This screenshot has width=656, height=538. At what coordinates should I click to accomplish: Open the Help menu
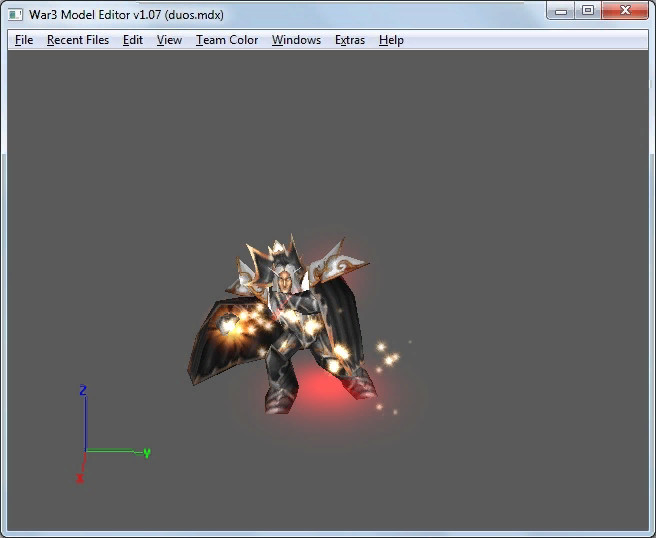point(391,40)
